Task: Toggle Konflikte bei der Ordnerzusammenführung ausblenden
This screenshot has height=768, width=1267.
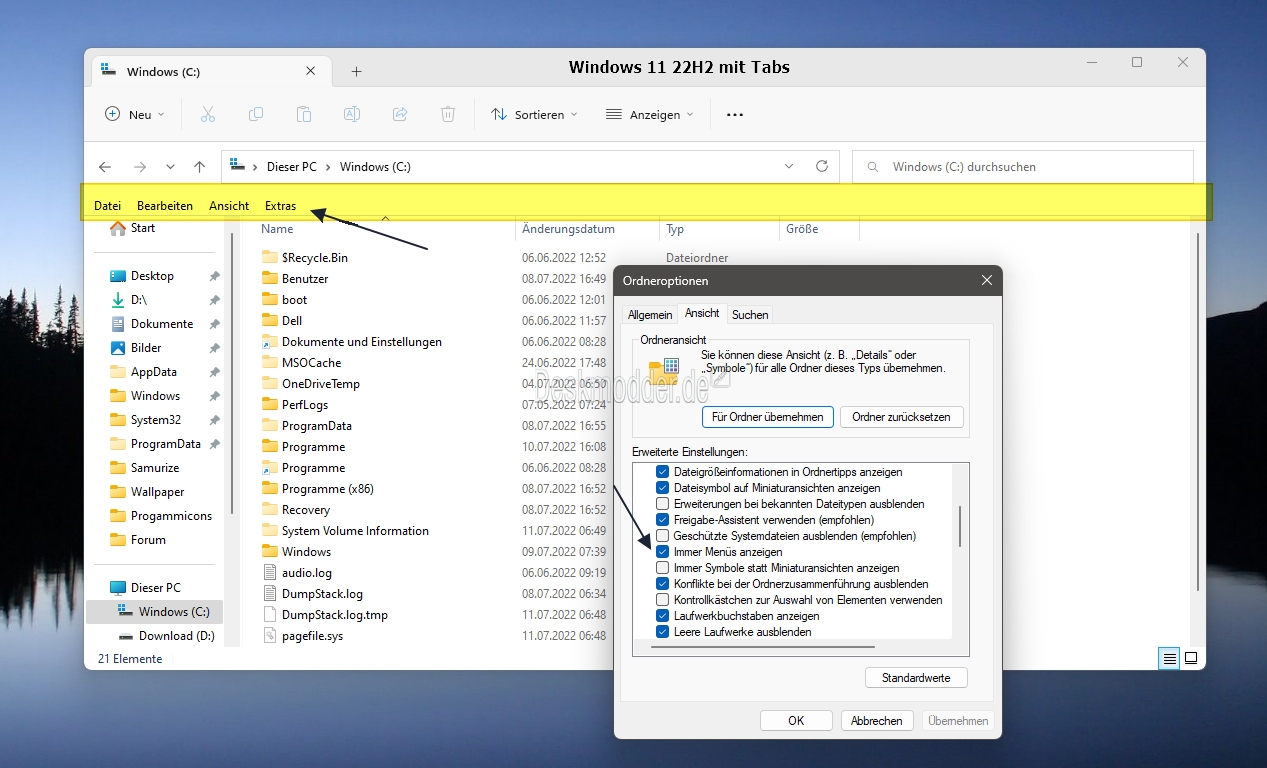Action: click(662, 584)
